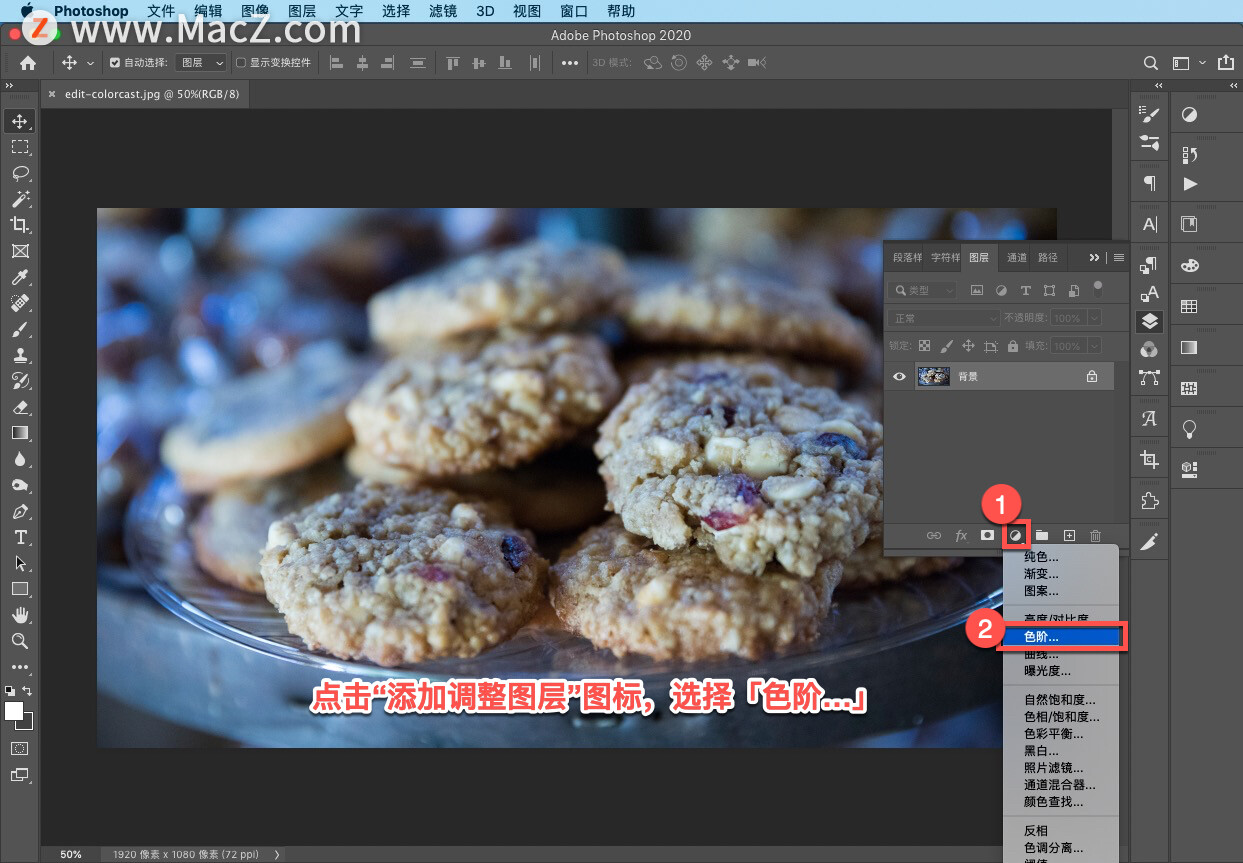Expand hidden panel tabs with double-arrow

1094,257
